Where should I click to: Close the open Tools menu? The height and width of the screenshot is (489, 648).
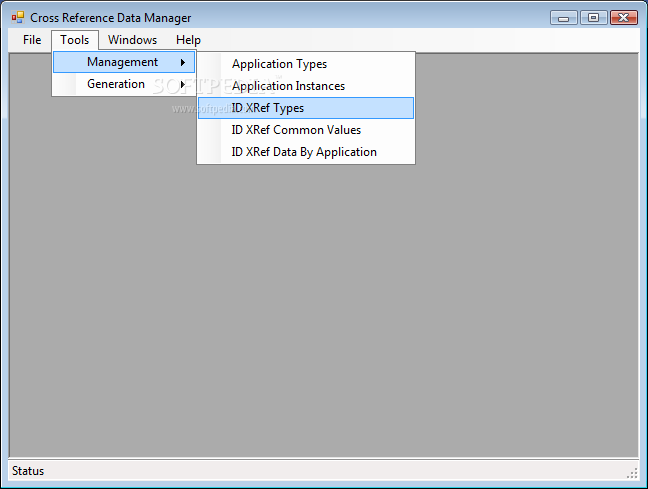(75, 40)
